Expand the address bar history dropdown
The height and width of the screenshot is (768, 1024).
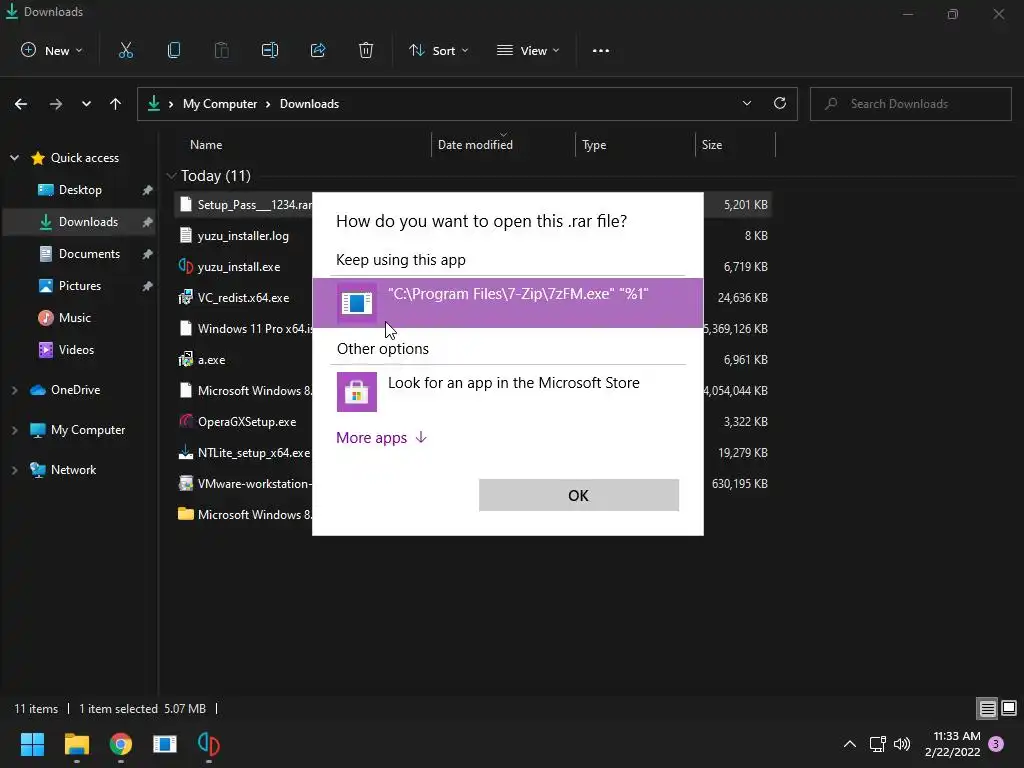coord(746,103)
